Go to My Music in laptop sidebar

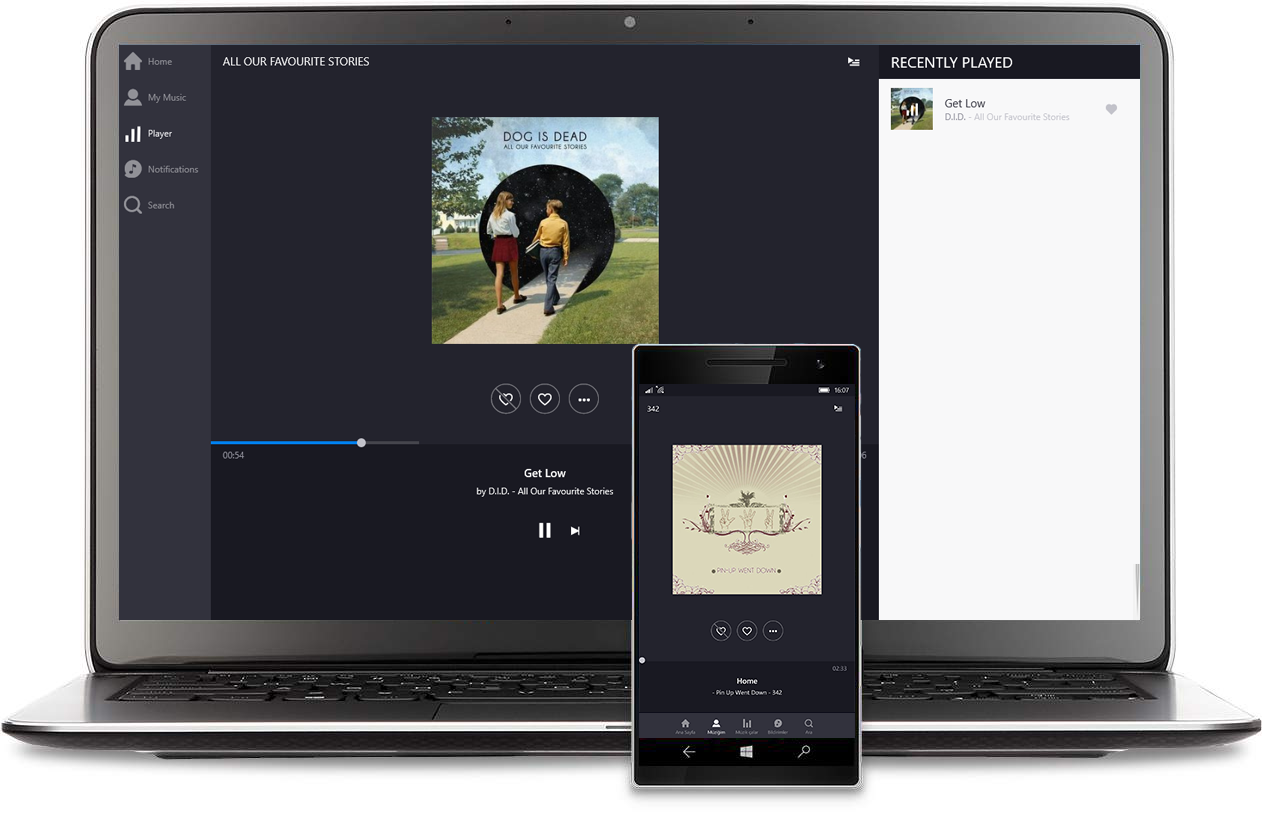point(154,97)
